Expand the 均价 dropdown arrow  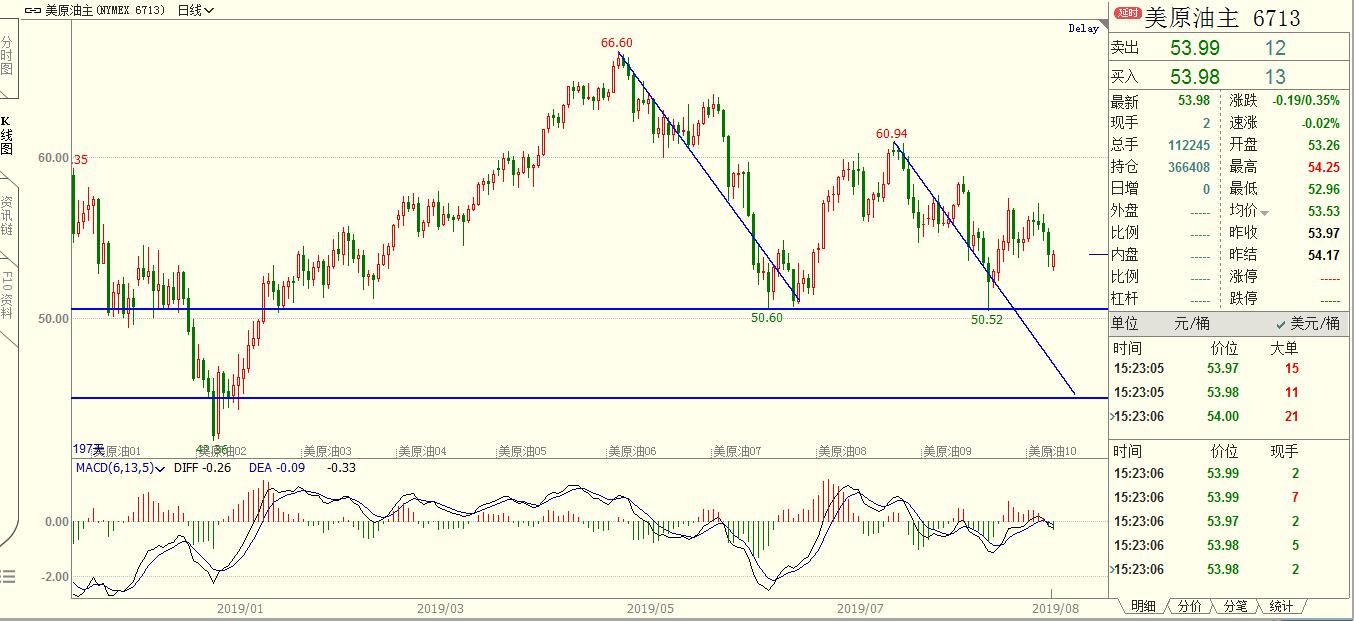click(x=1265, y=212)
